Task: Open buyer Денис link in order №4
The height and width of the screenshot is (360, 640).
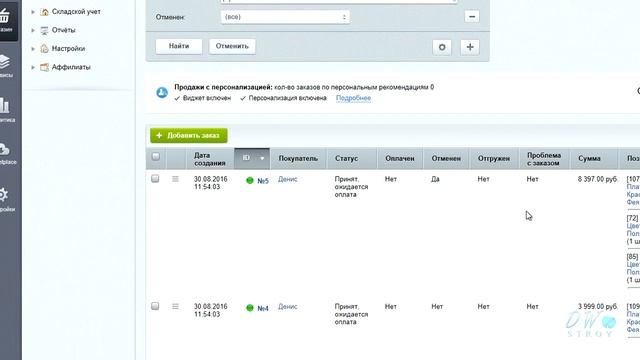Action: point(288,307)
